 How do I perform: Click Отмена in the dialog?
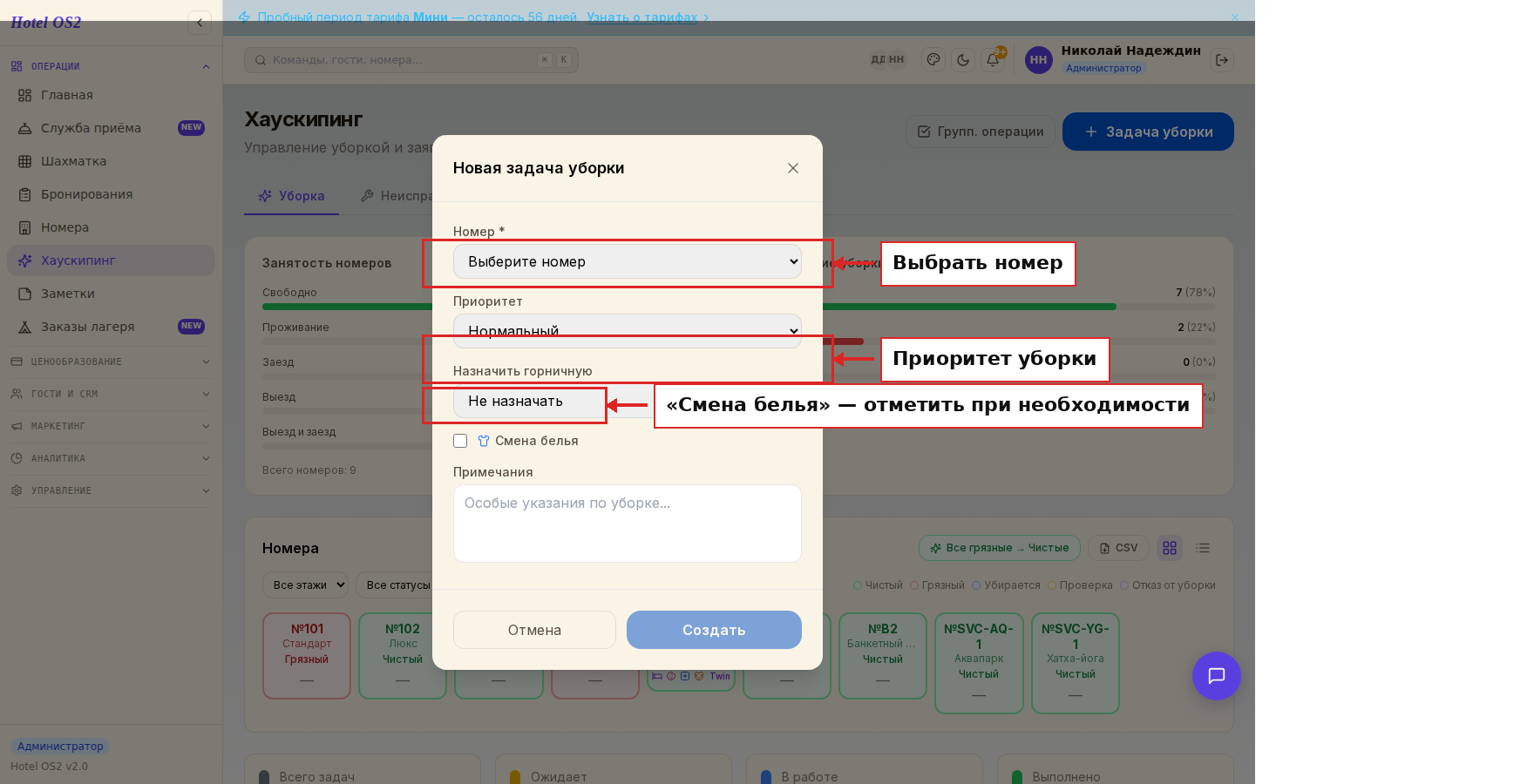[534, 630]
